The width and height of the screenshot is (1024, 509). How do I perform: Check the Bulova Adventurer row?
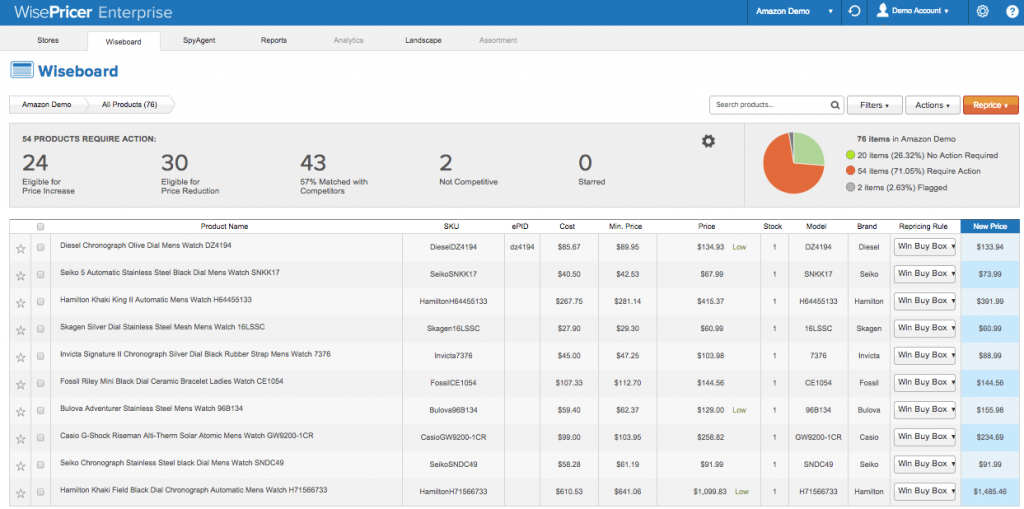click(x=40, y=411)
